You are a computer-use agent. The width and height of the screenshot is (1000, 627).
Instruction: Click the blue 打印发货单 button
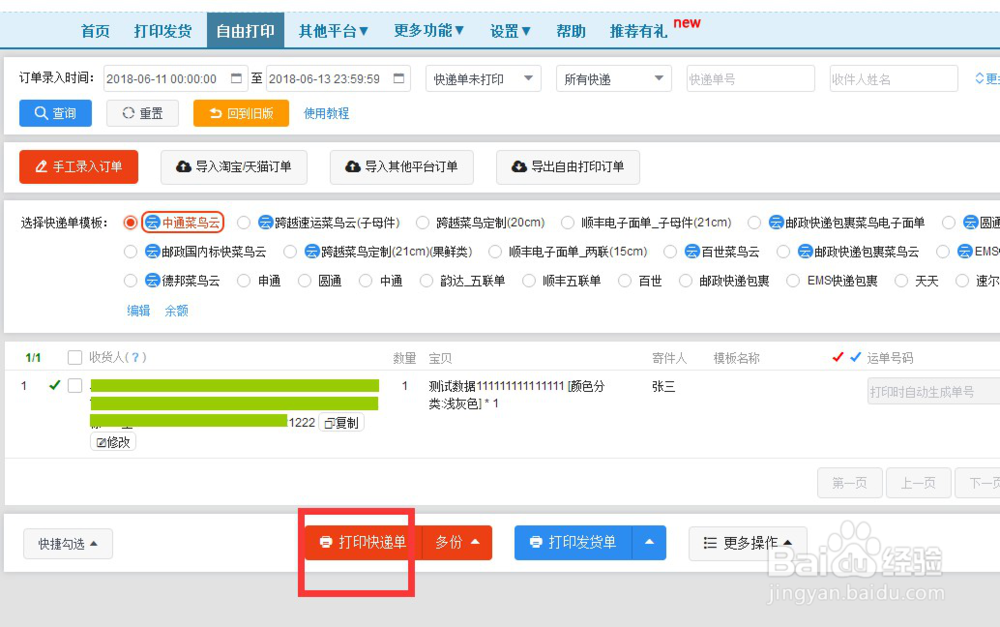[x=573, y=543]
